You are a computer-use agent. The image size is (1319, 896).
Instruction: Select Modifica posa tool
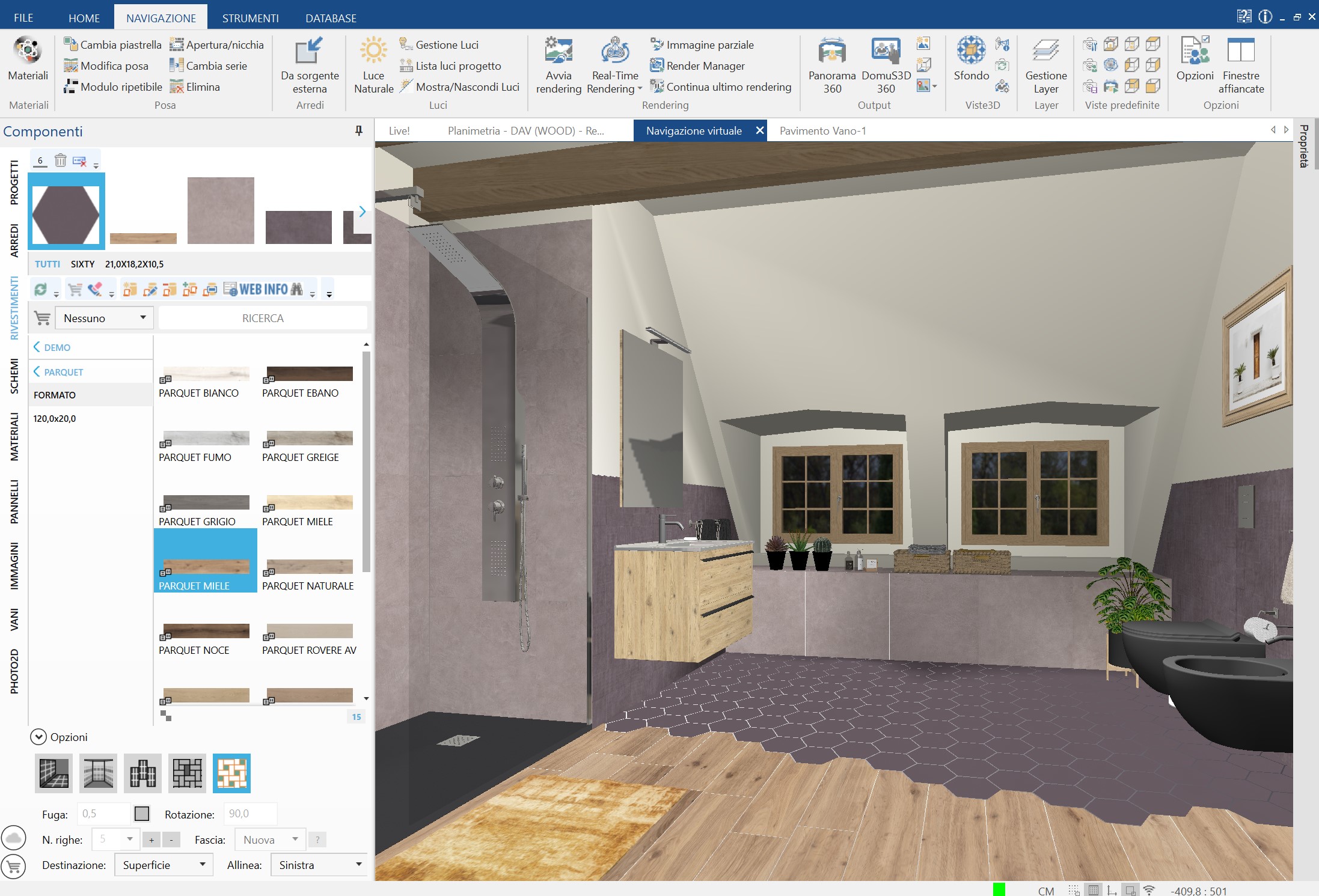coord(106,66)
